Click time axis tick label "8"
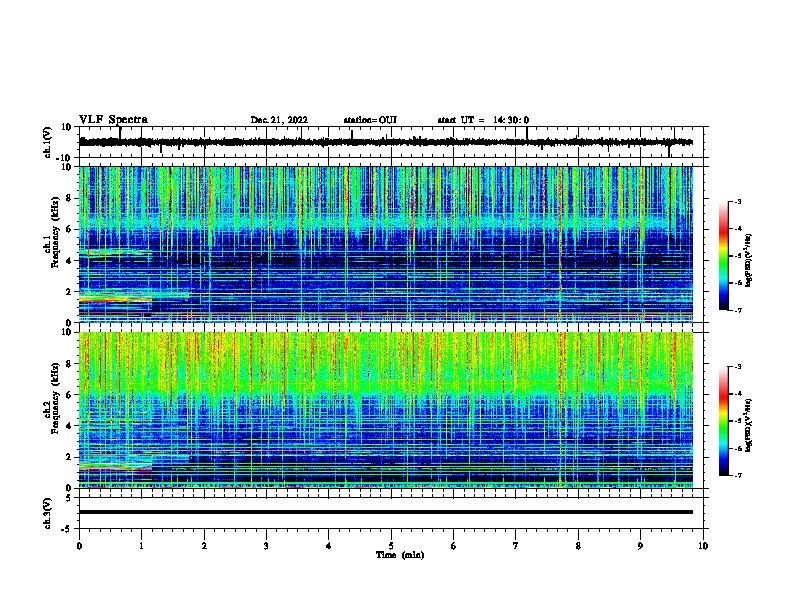The height and width of the screenshot is (612, 792). [x=578, y=546]
